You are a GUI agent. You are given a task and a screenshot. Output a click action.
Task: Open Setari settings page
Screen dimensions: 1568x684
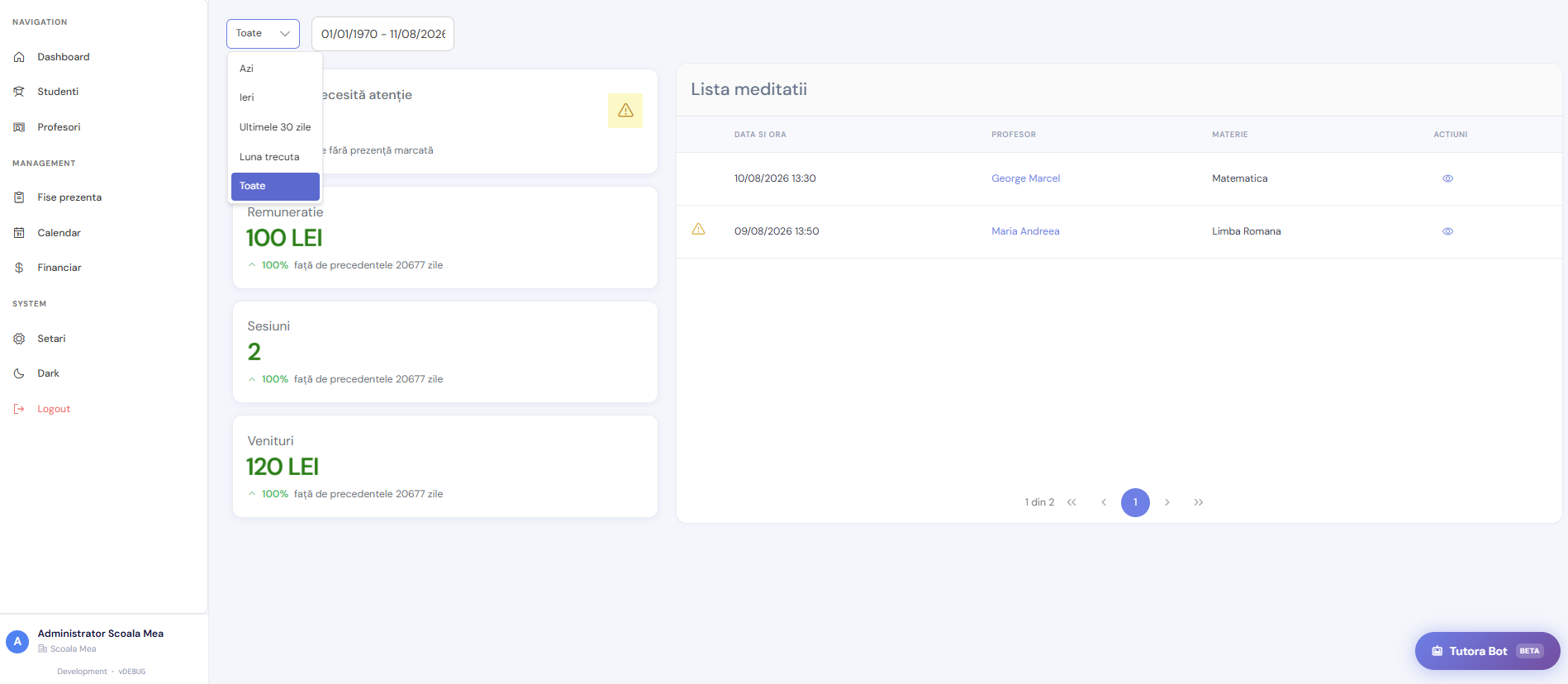51,339
